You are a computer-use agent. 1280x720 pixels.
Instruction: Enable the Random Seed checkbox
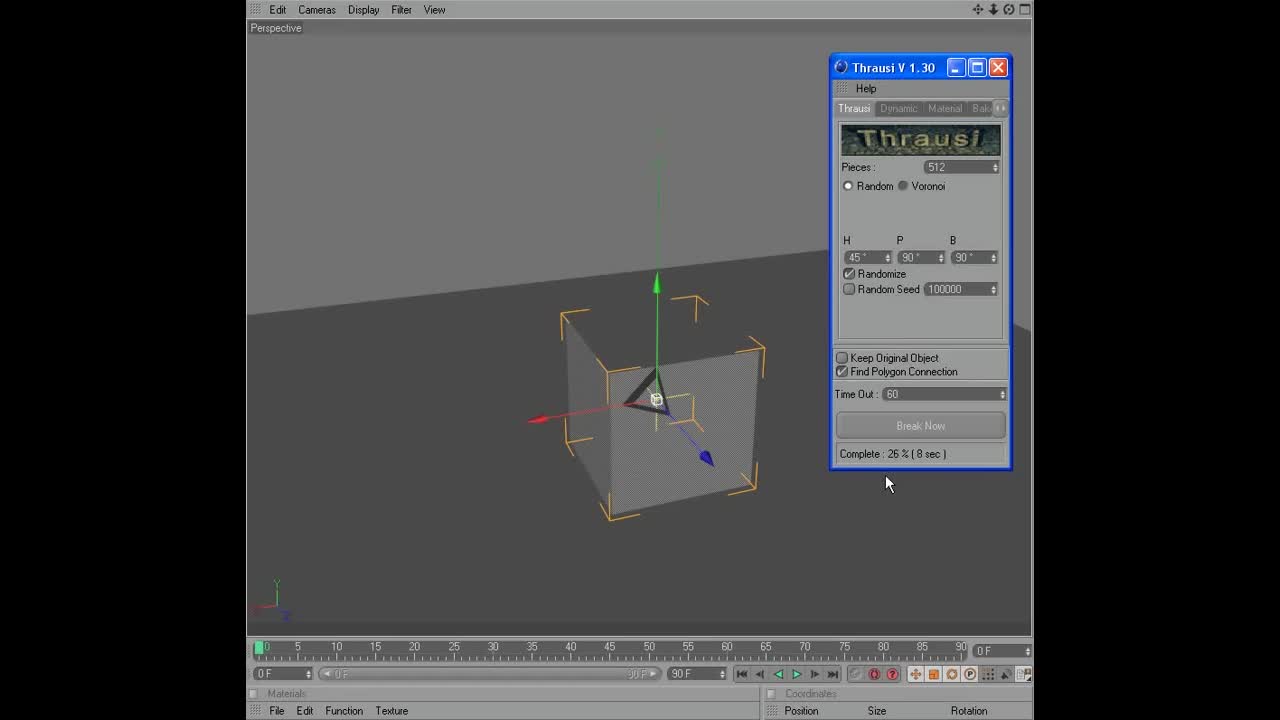[849, 289]
